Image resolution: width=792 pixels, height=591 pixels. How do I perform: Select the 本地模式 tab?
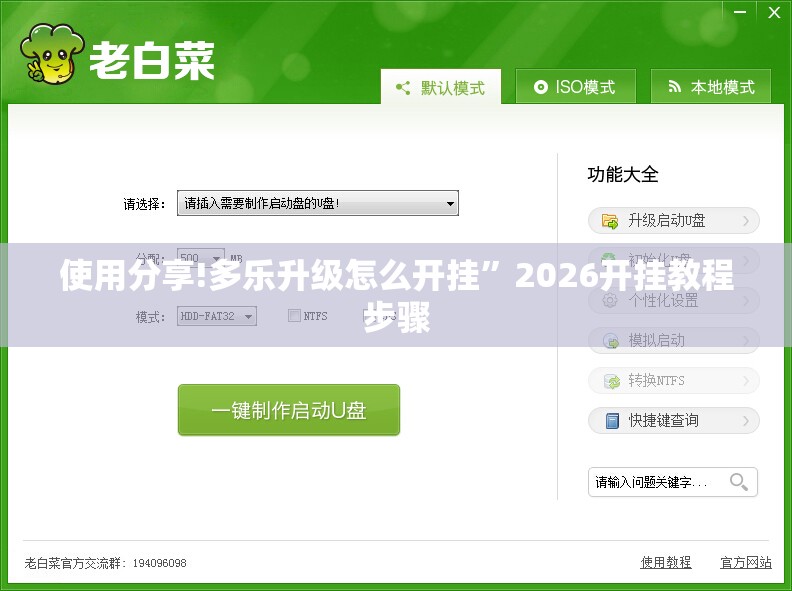[711, 87]
